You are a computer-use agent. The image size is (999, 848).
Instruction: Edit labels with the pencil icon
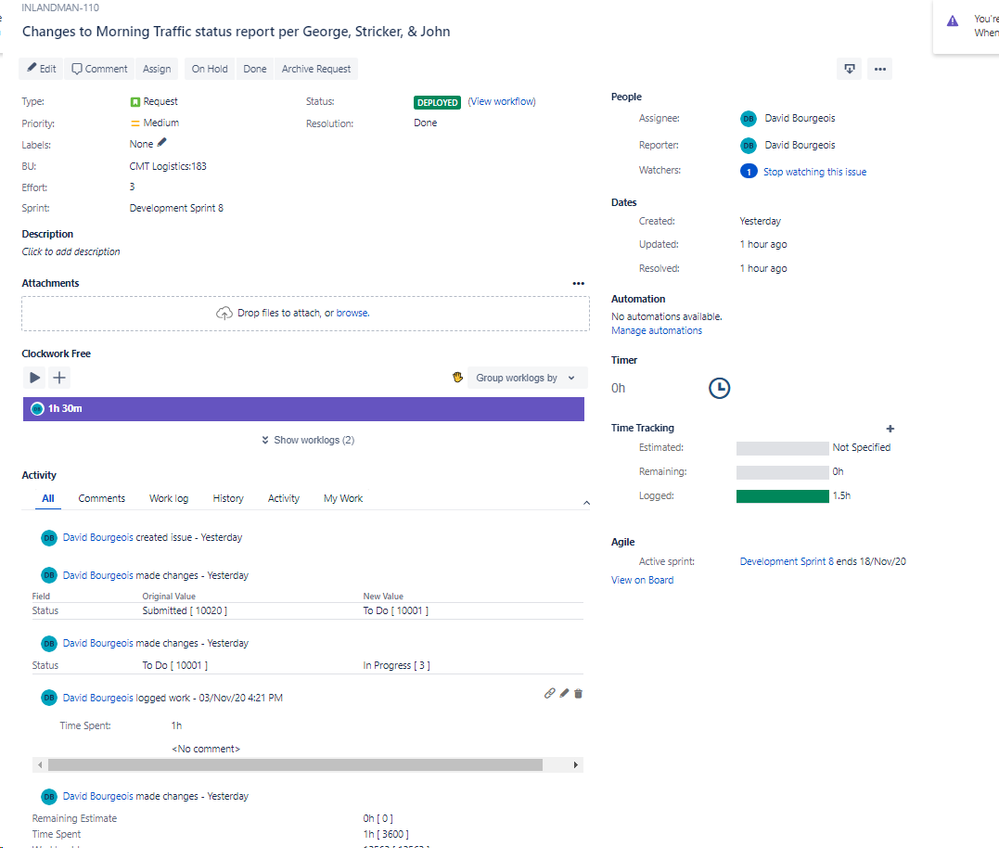point(162,143)
